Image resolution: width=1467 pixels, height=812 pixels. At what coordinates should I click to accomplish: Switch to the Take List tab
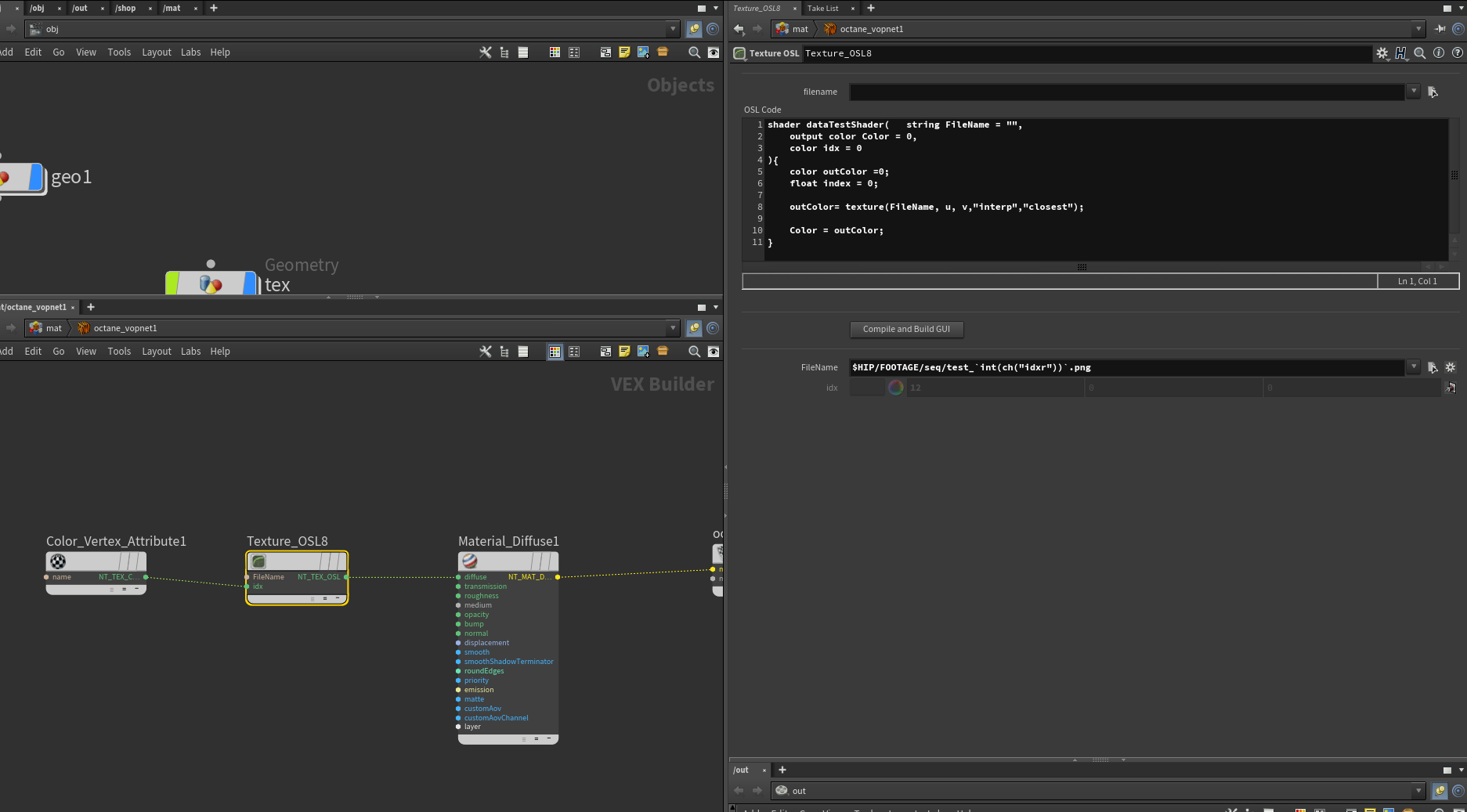(x=822, y=9)
